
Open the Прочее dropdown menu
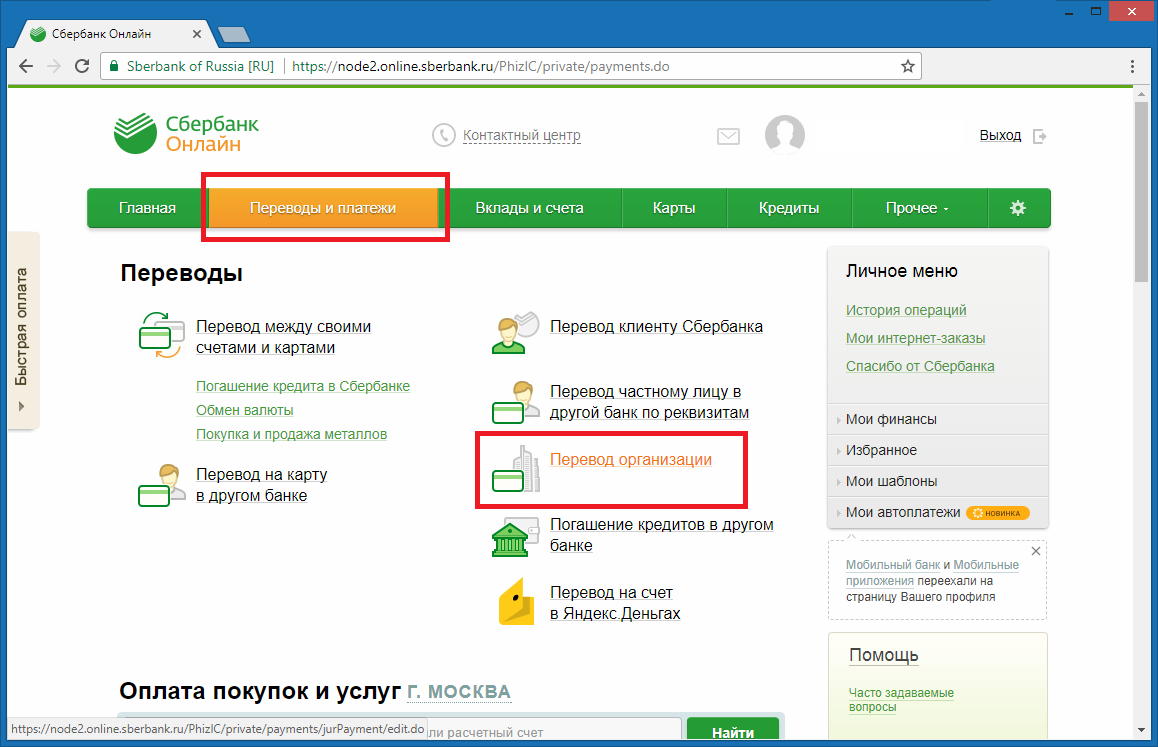tap(918, 208)
